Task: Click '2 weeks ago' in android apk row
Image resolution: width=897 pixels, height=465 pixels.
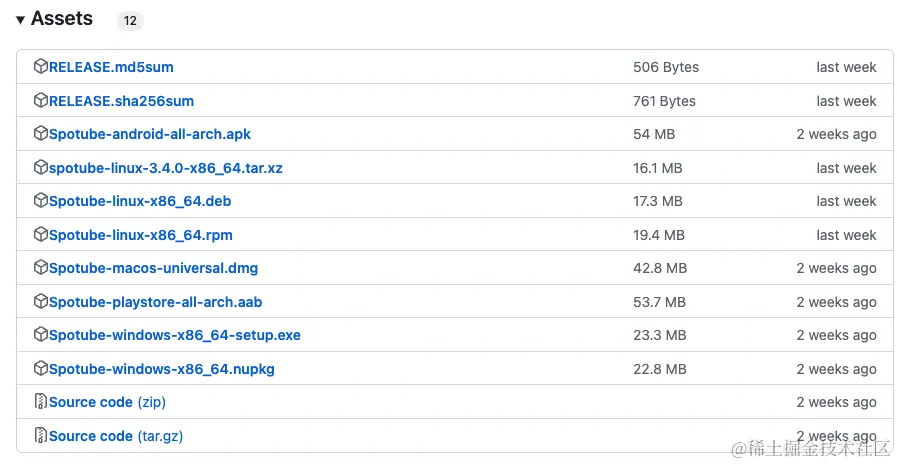Action: (836, 134)
